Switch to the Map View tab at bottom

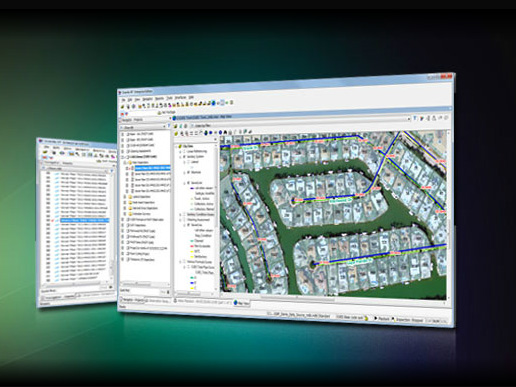tap(241, 303)
